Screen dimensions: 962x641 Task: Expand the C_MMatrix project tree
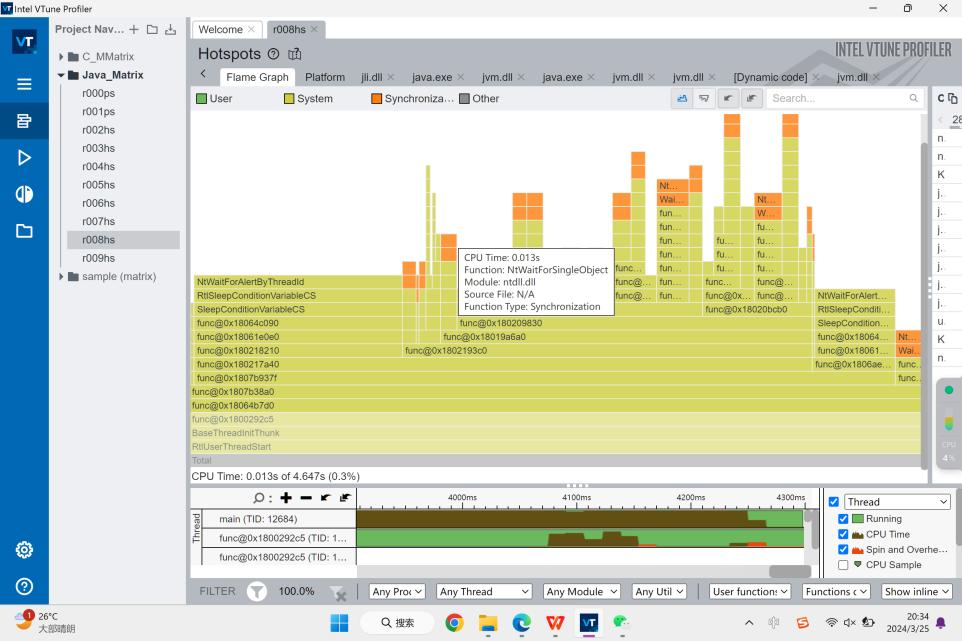click(x=61, y=56)
